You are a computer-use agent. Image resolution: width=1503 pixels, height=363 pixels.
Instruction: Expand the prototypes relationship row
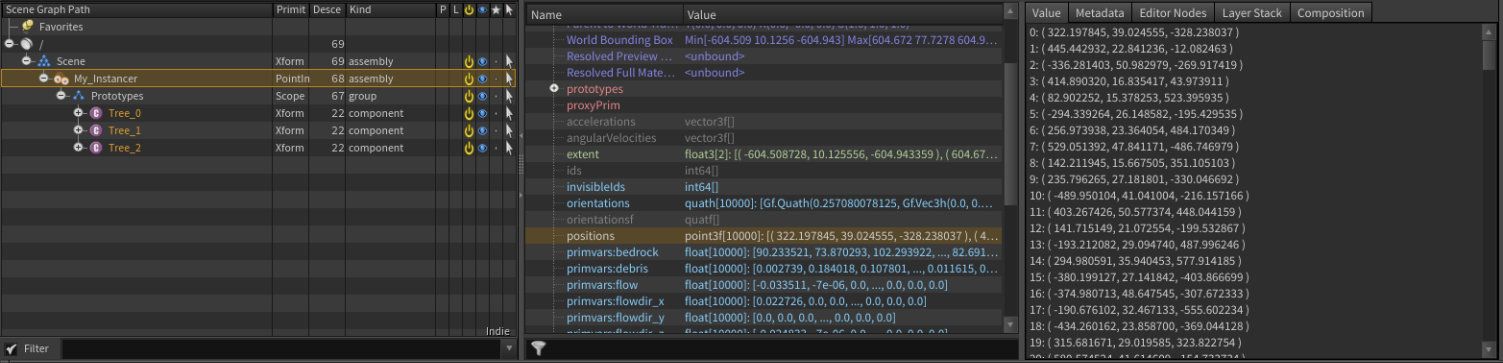[554, 89]
